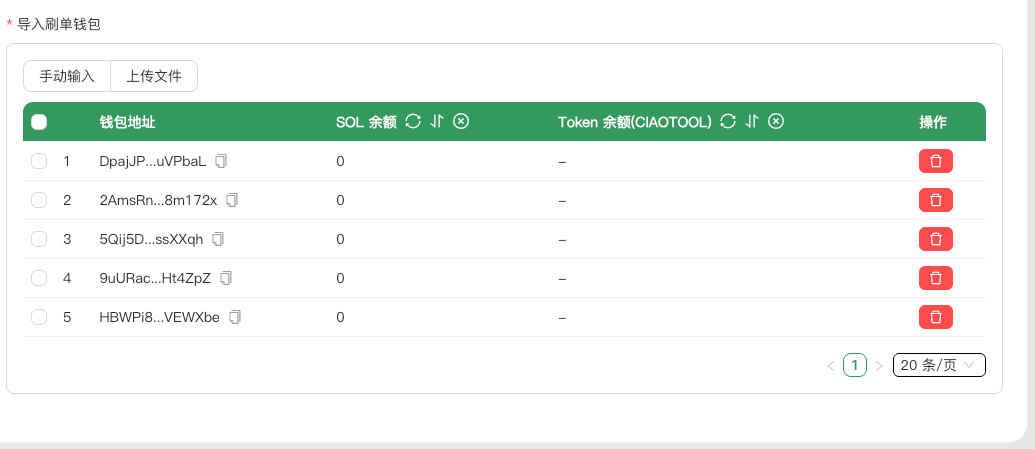Click page number 1 button
This screenshot has width=1035, height=449.
tap(855, 365)
